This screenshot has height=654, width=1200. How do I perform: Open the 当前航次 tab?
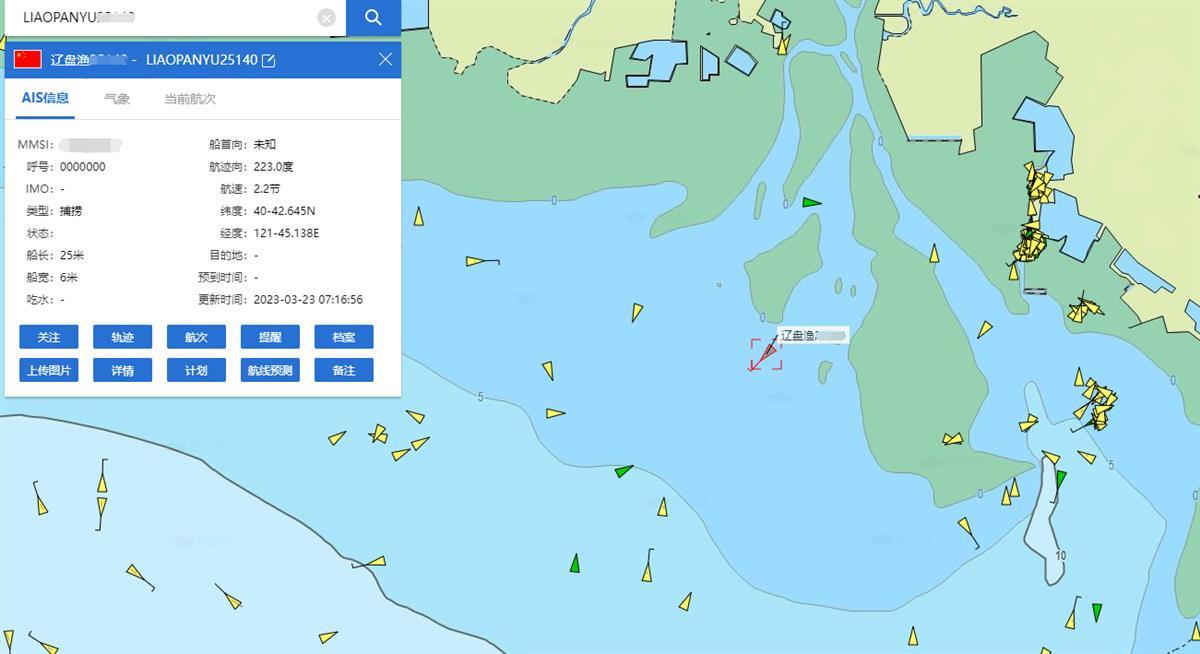[x=190, y=99]
